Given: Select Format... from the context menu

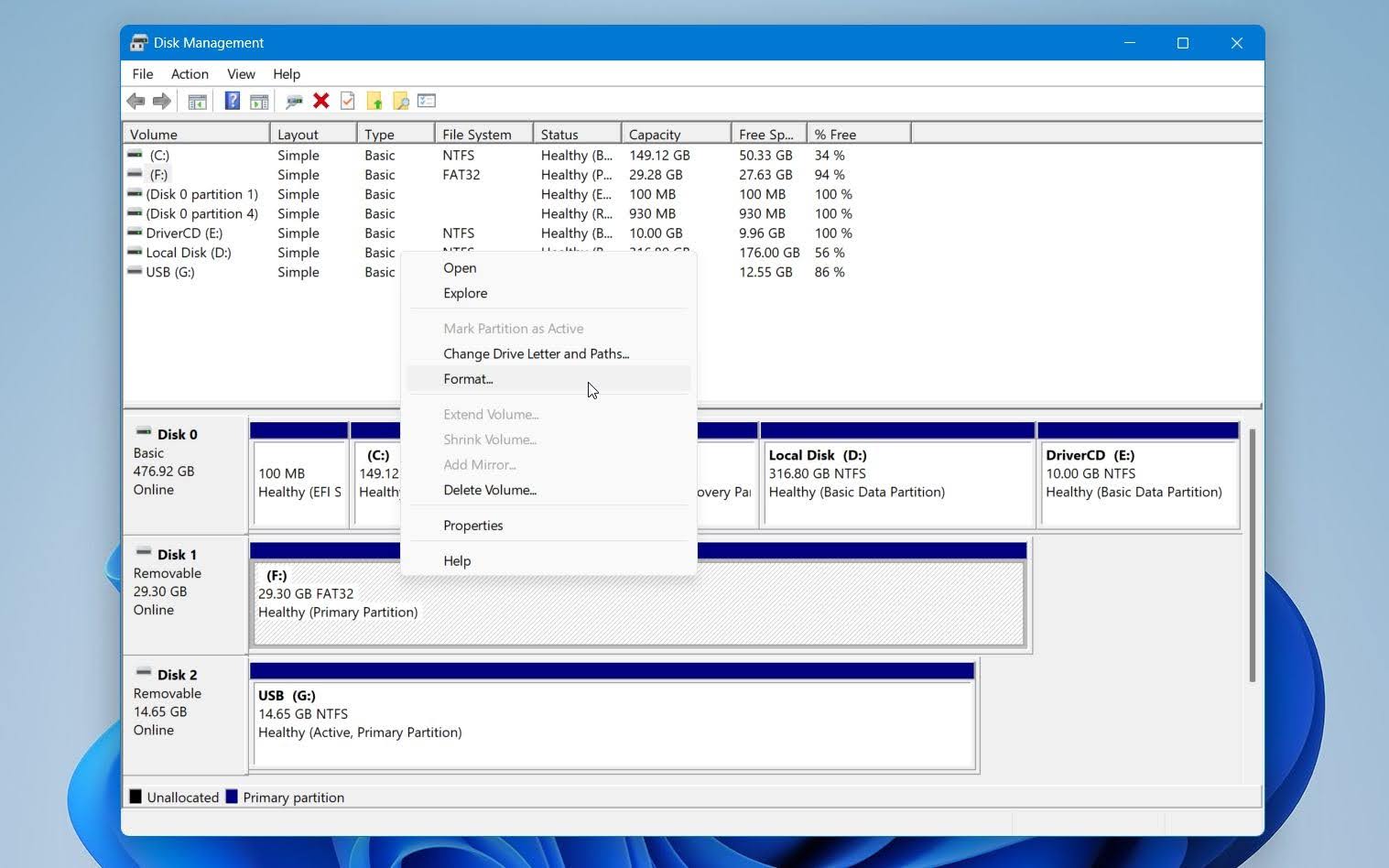Looking at the screenshot, I should coord(548,379).
